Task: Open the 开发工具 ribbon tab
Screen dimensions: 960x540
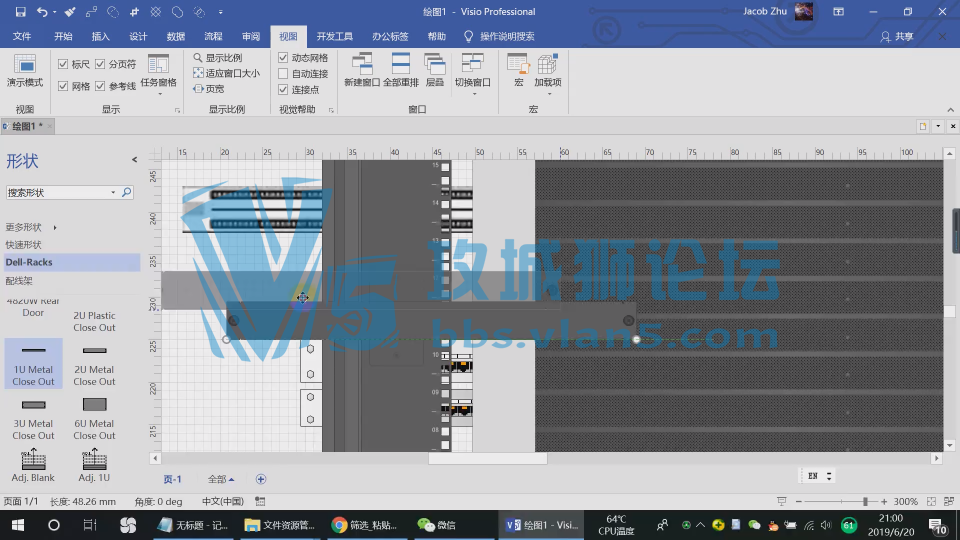Action: tap(334, 37)
